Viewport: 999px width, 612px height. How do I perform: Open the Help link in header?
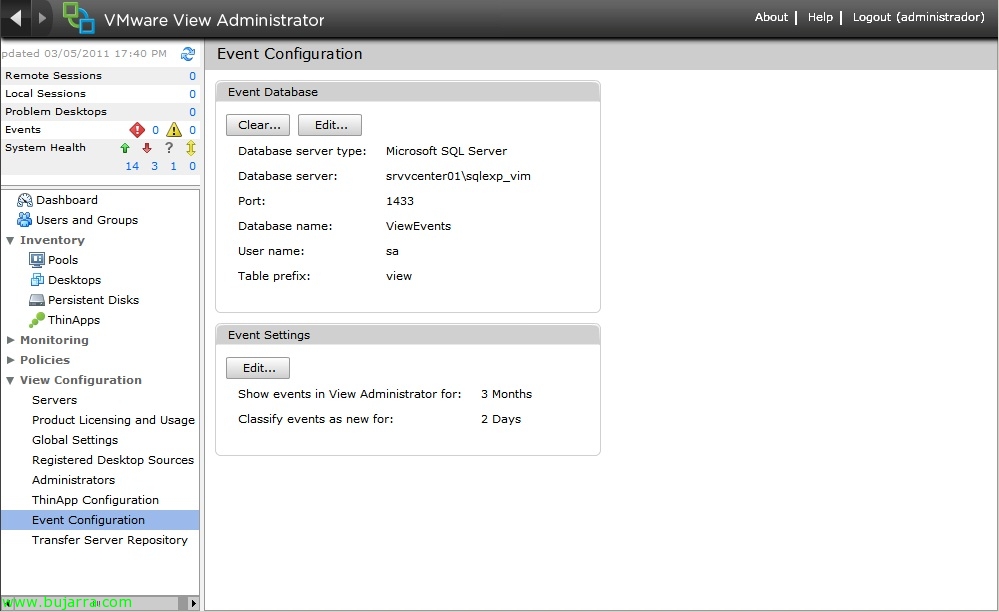click(820, 17)
